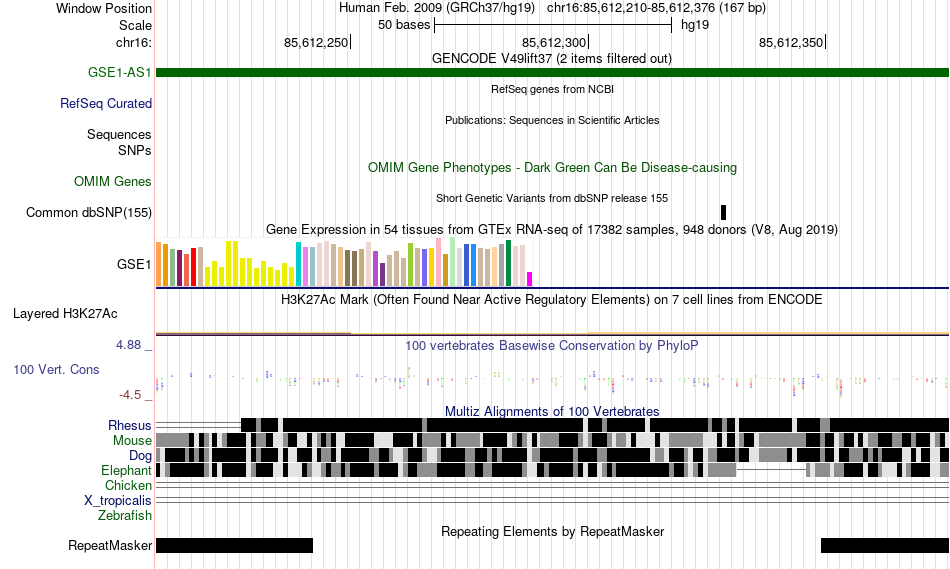
Task: Click the 100 vertebrates PhyloP title
Action: pyautogui.click(x=552, y=345)
